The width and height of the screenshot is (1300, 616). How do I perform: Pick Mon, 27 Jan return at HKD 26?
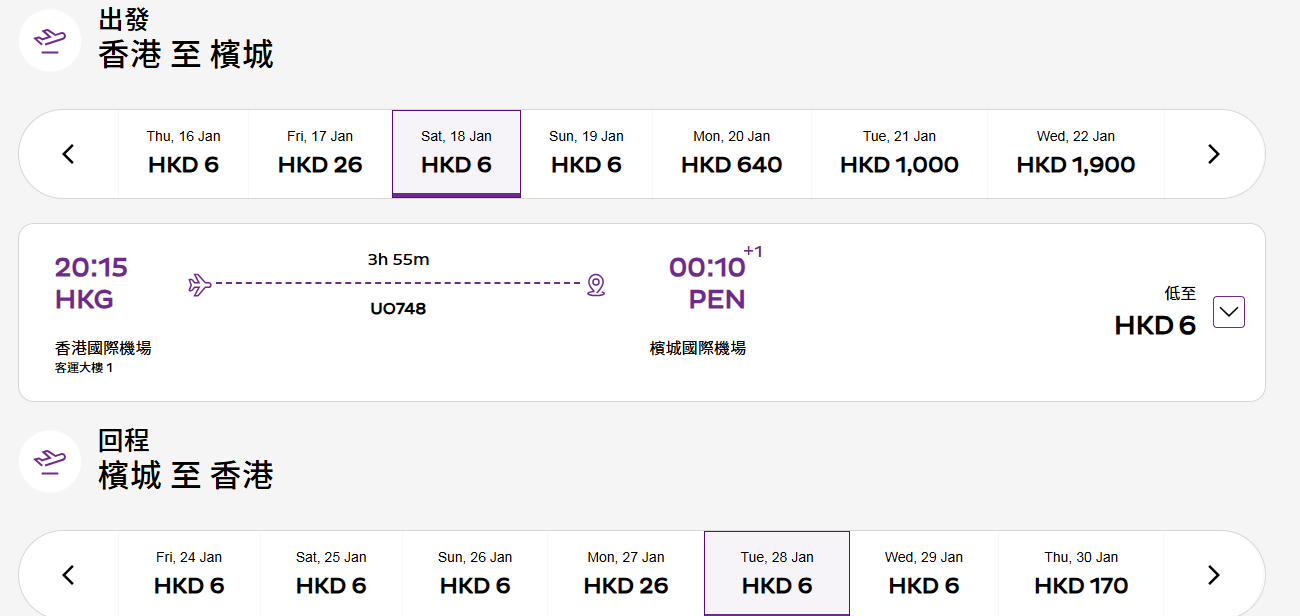click(626, 574)
